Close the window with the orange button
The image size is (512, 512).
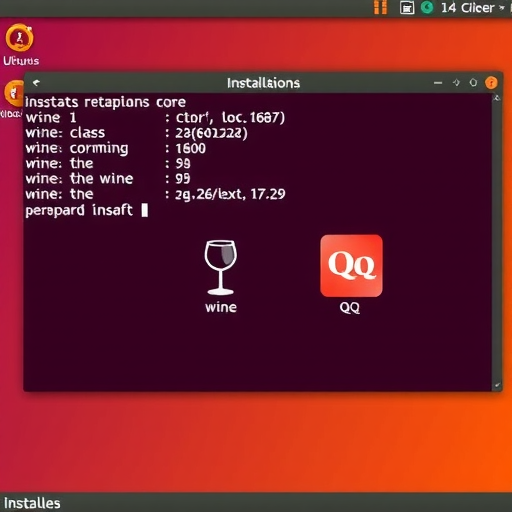point(491,83)
